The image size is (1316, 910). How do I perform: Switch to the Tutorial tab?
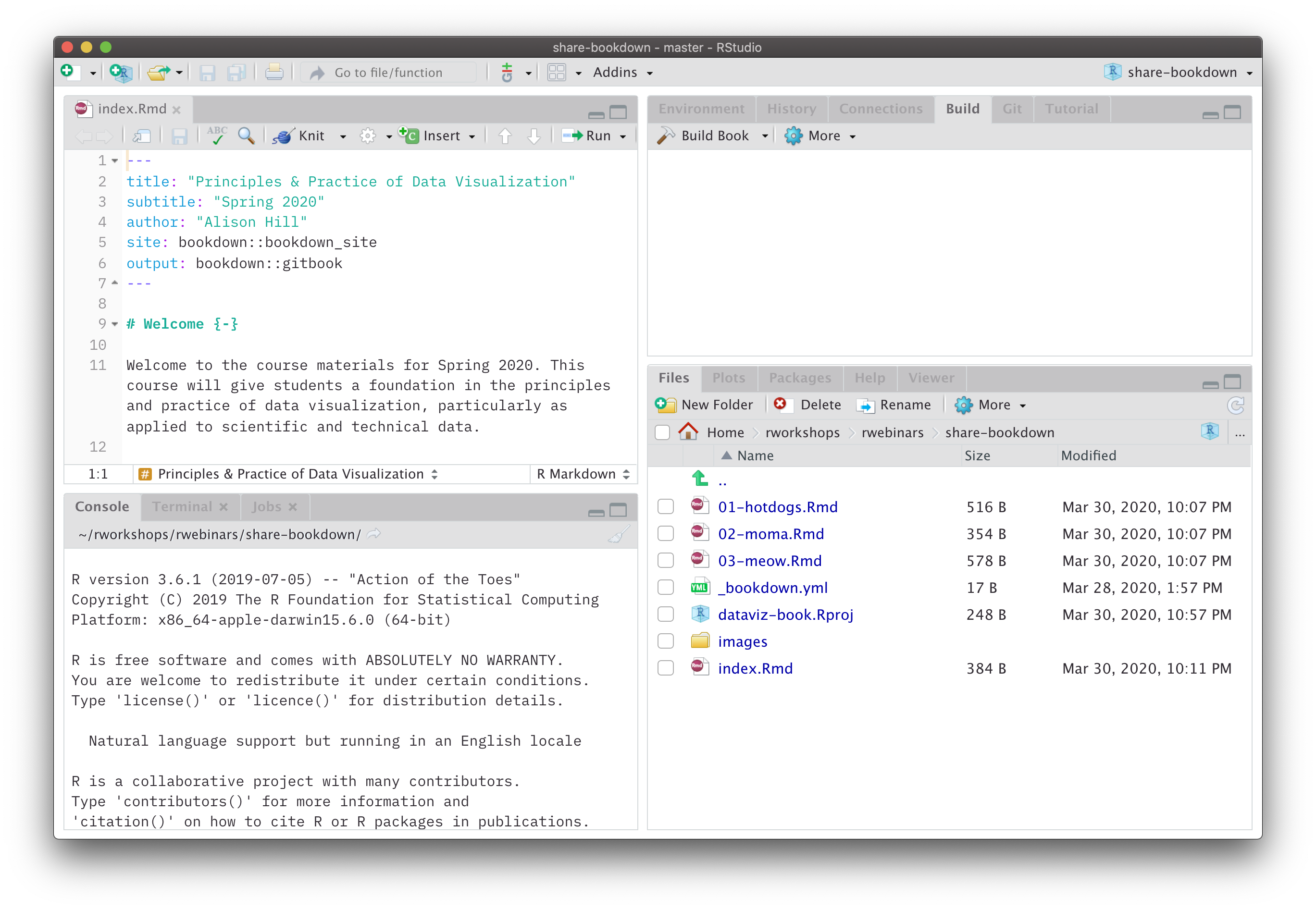click(x=1071, y=108)
